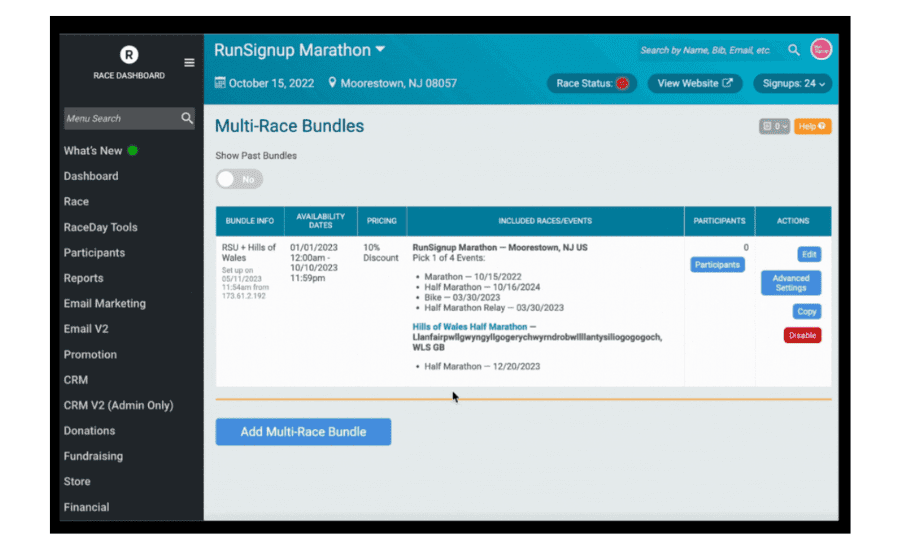
Task: Click the green What's New dot
Action: tap(133, 150)
